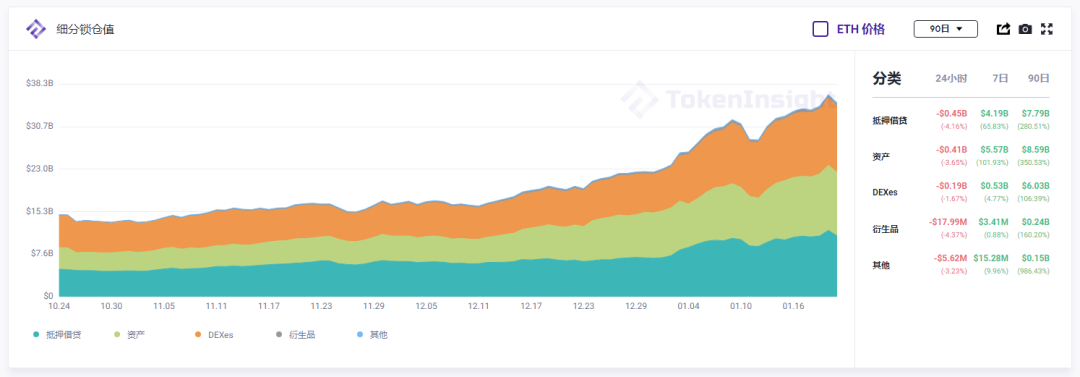Expand chart with fullscreen icon
The image size is (1080, 377).
coord(1047,29)
